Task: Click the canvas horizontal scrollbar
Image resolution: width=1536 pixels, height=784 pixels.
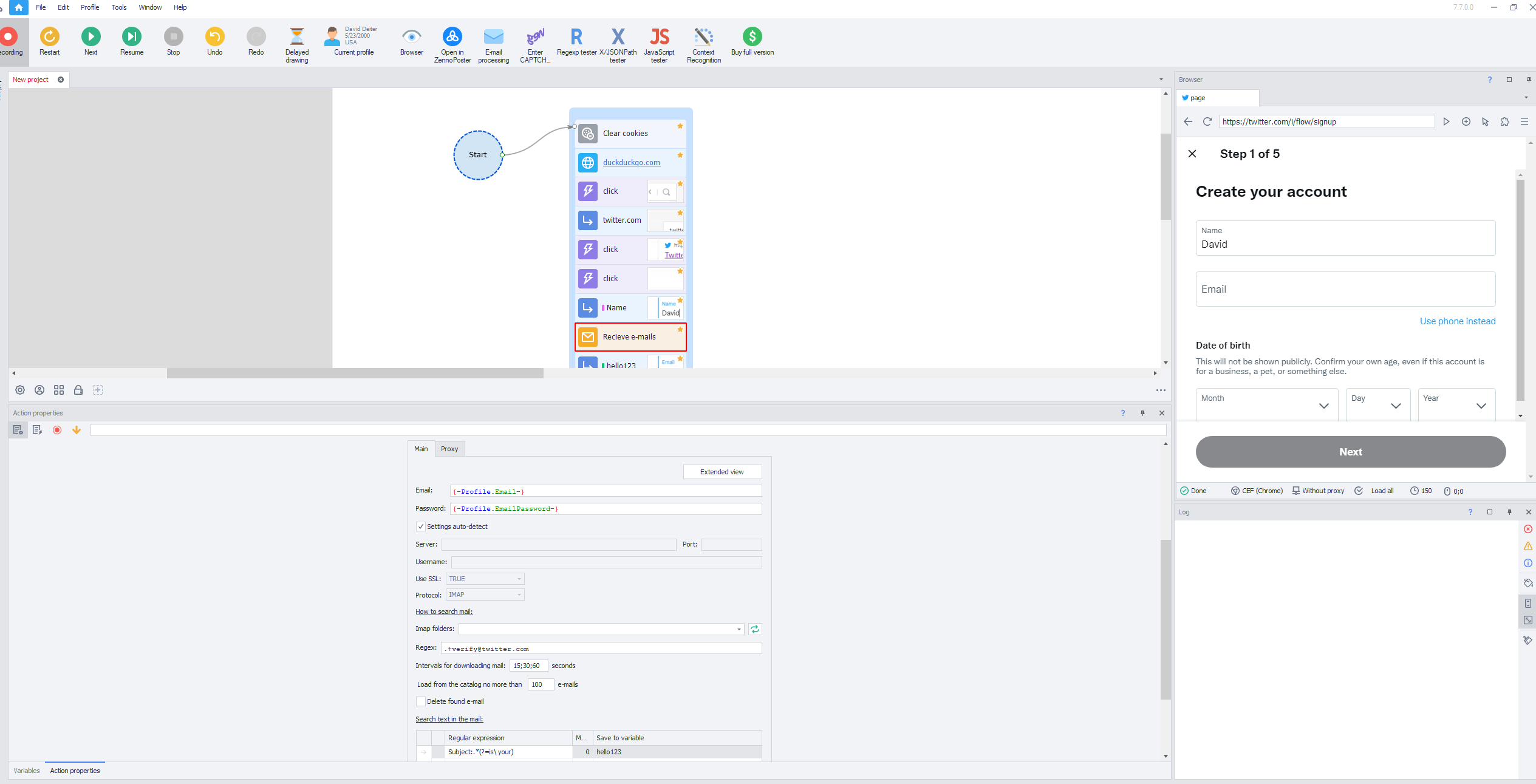Action: point(355,373)
